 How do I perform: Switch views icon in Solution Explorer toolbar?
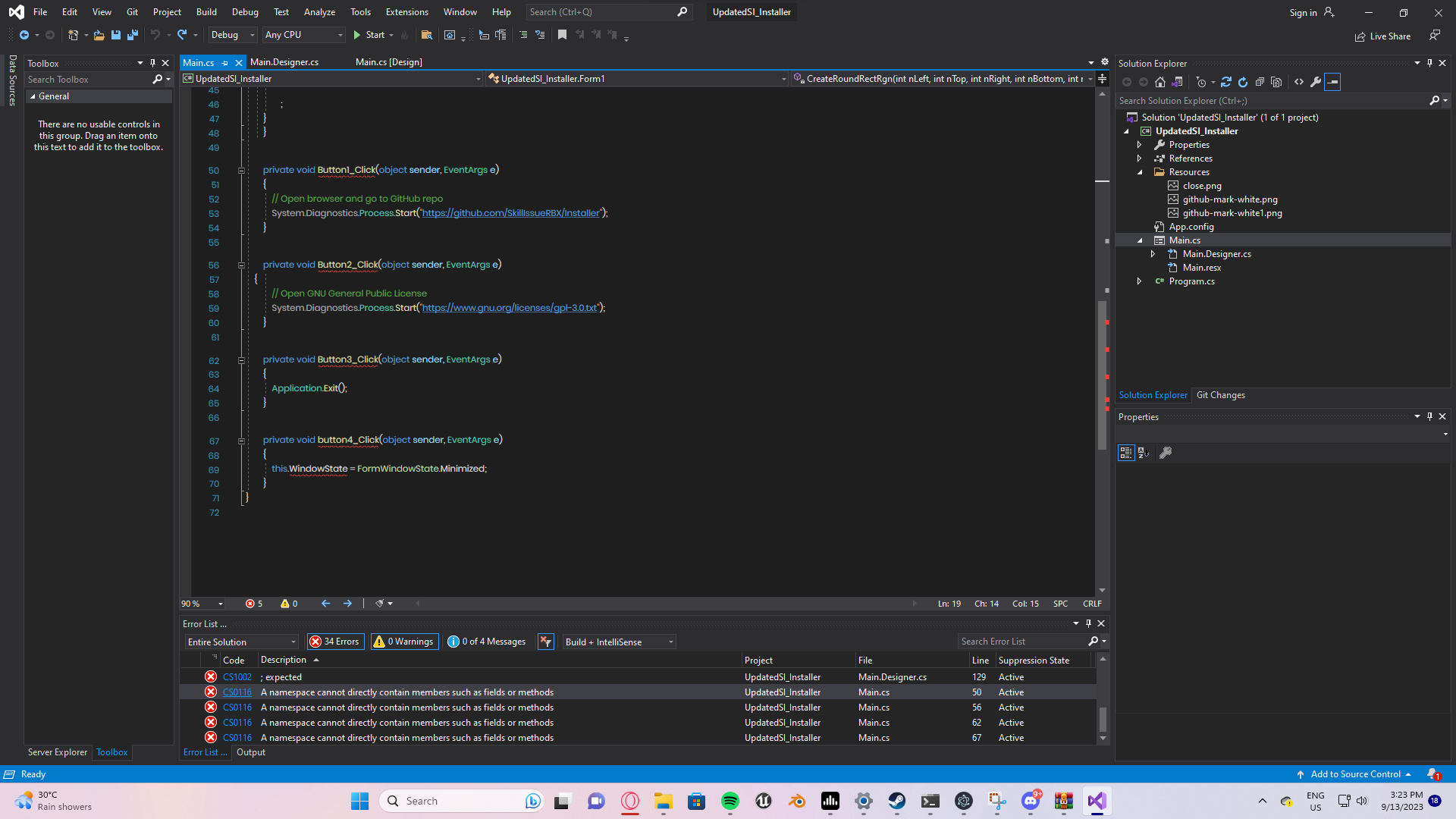[1178, 82]
